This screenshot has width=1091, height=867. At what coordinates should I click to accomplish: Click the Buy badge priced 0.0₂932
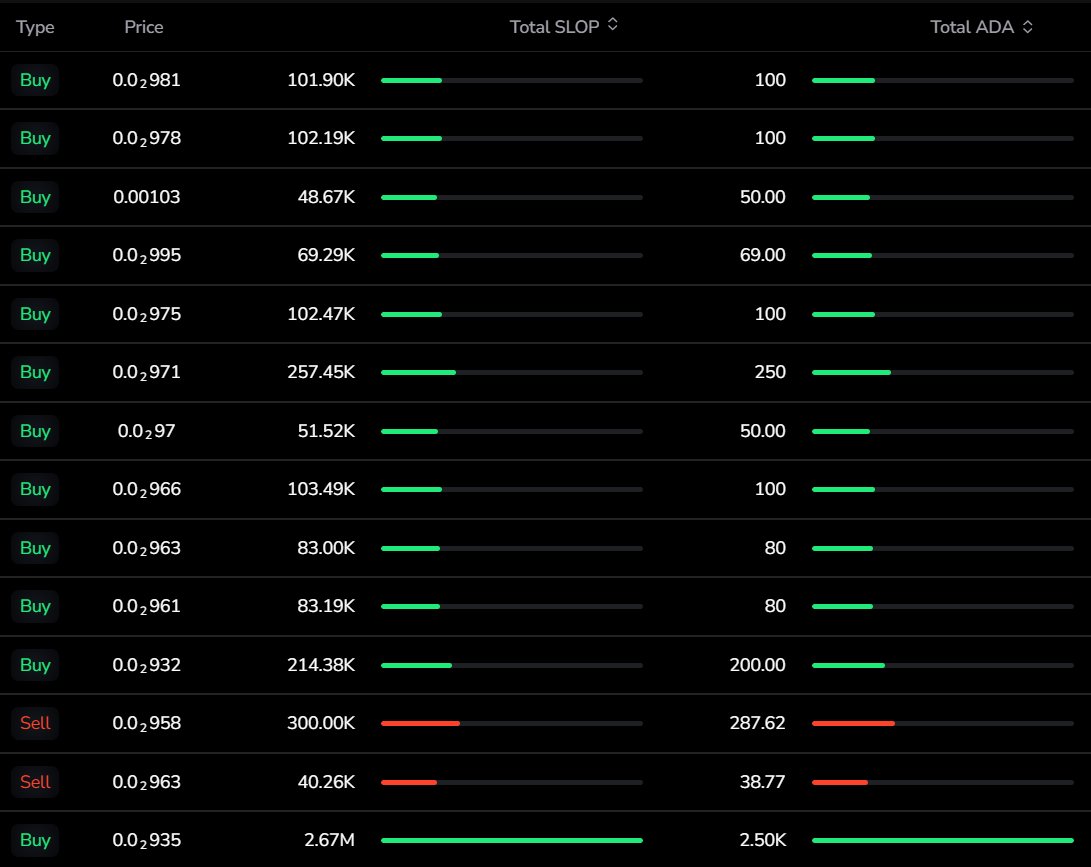pos(34,665)
